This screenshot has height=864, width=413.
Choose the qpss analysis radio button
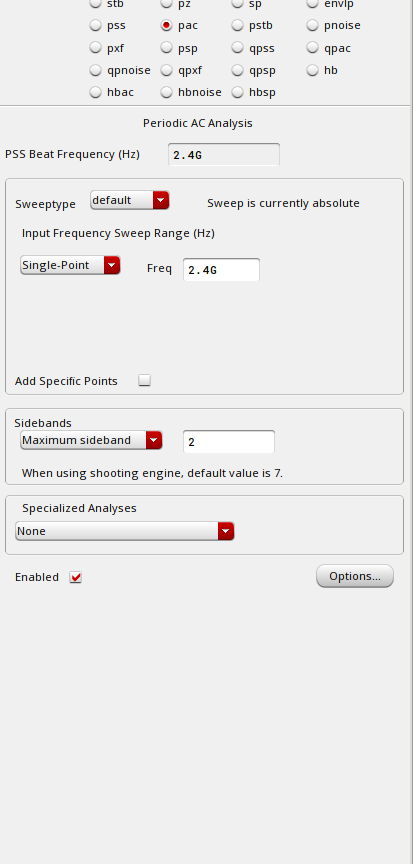(238, 48)
